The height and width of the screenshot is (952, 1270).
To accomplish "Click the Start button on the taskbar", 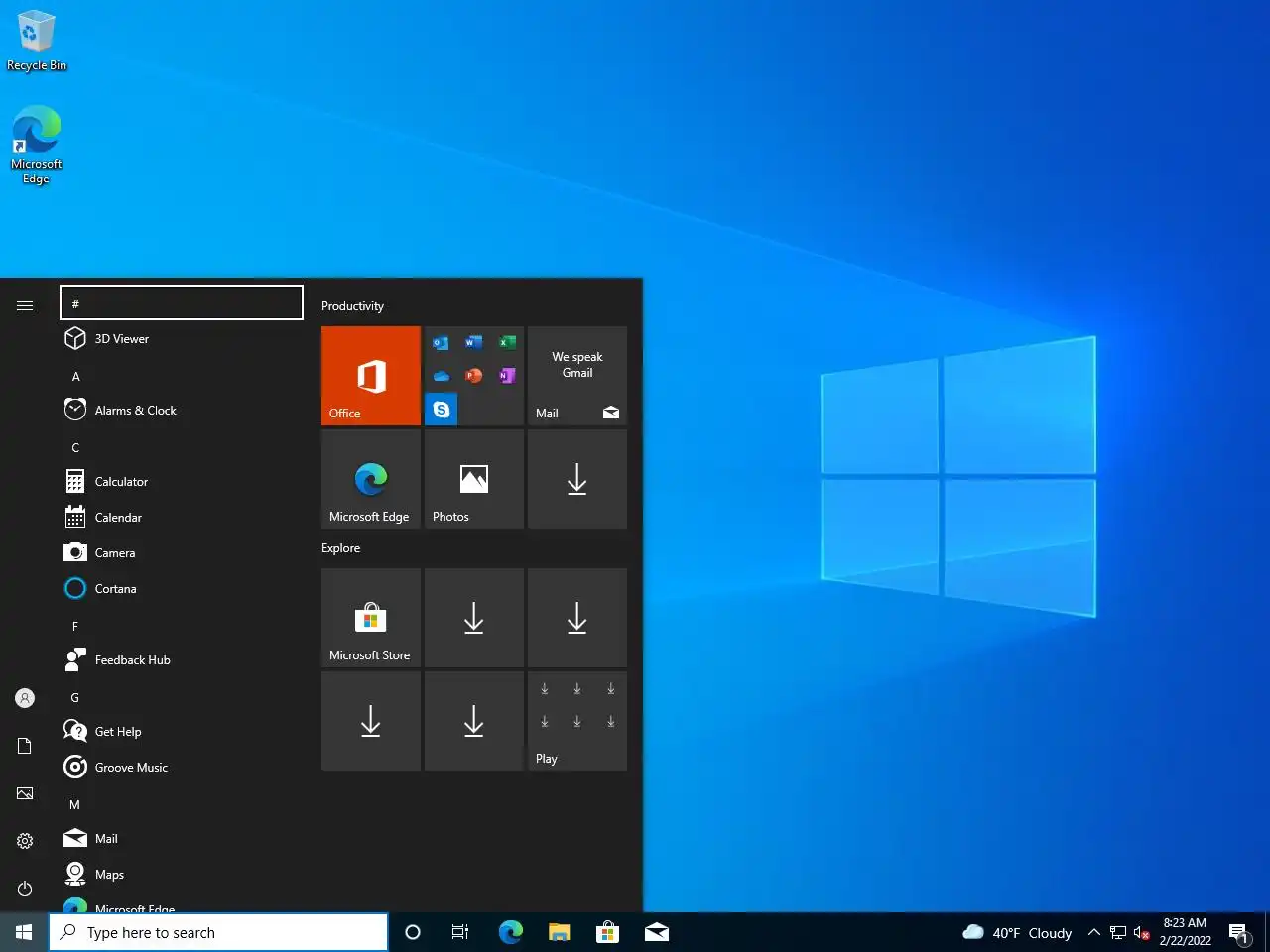I will (24, 932).
